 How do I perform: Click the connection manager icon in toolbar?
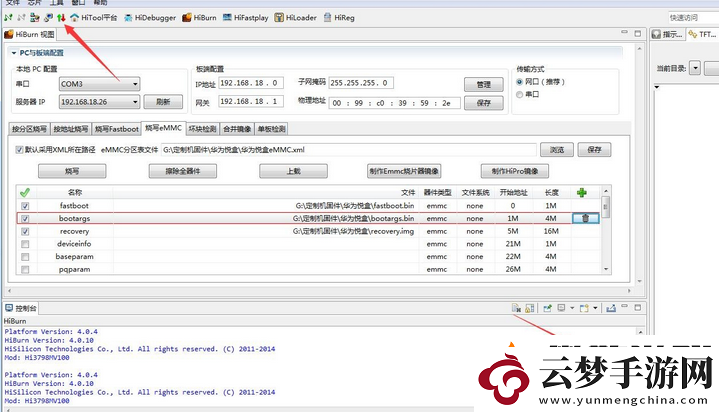(x=35, y=18)
